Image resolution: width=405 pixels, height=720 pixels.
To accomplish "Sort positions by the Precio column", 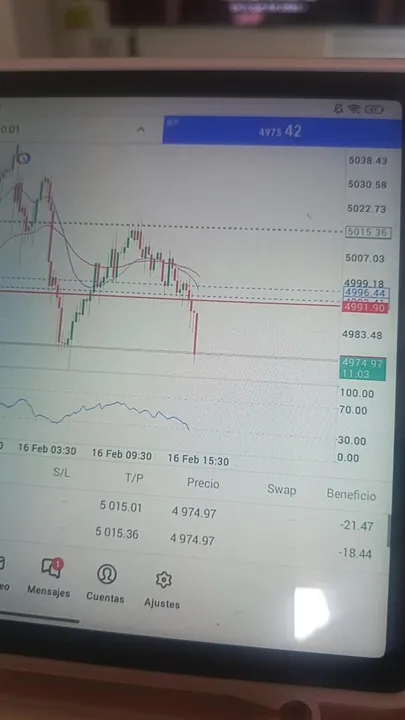I will tap(203, 483).
